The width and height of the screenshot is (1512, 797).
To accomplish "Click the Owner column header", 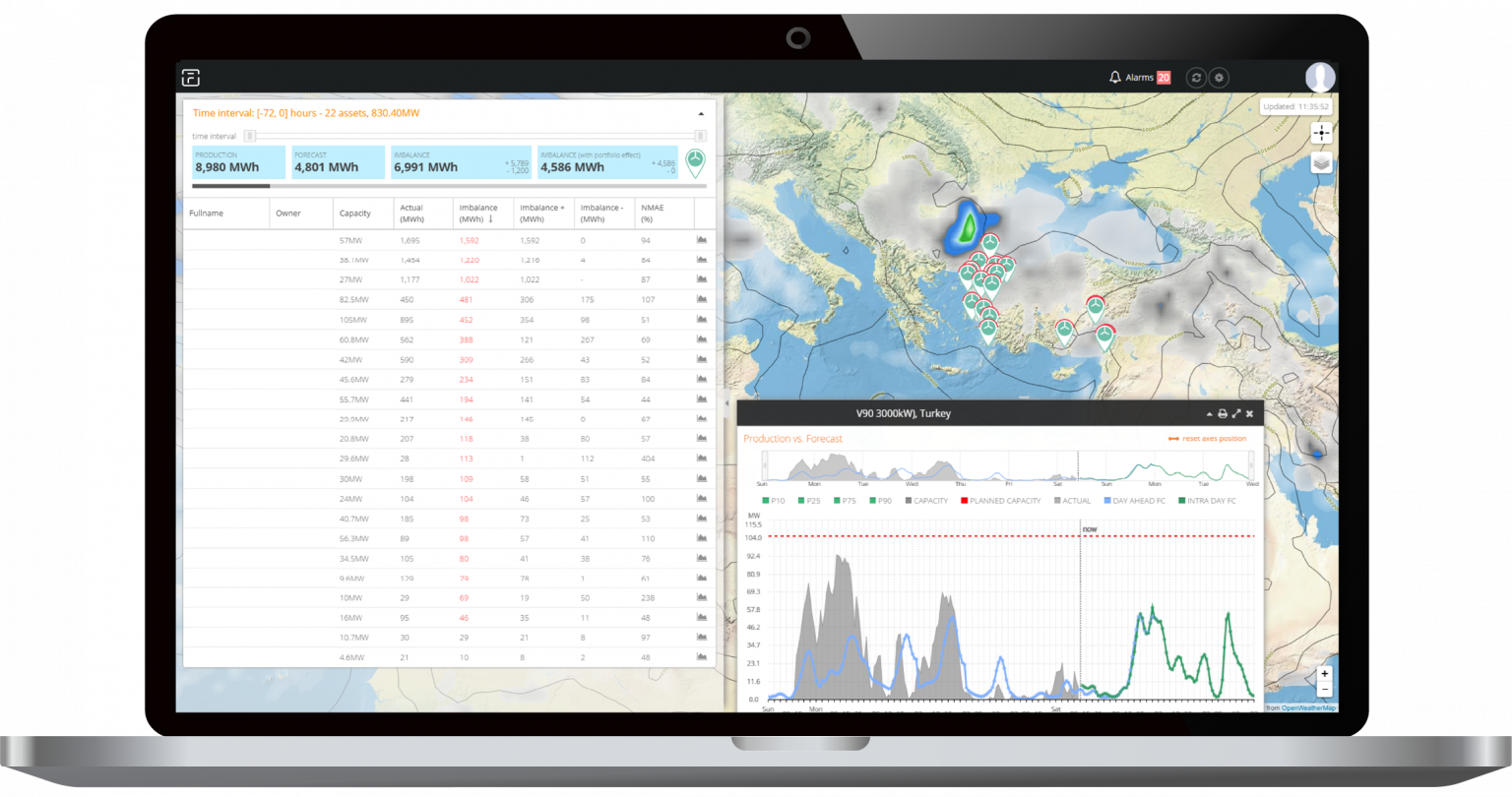I will (x=289, y=213).
